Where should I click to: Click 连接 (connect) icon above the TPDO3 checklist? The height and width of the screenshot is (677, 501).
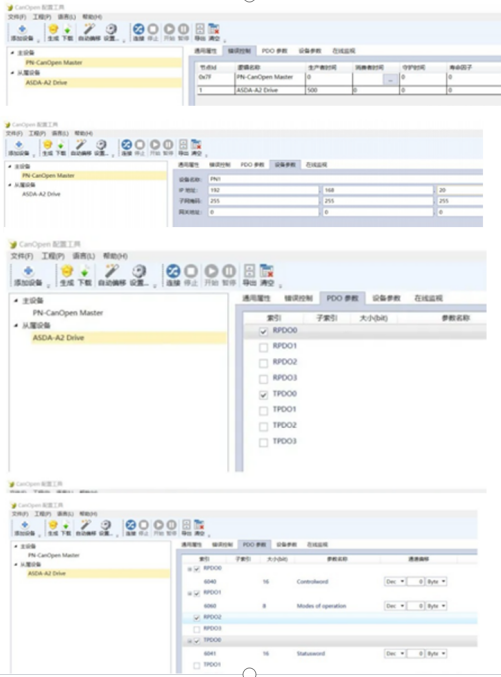(x=173, y=275)
